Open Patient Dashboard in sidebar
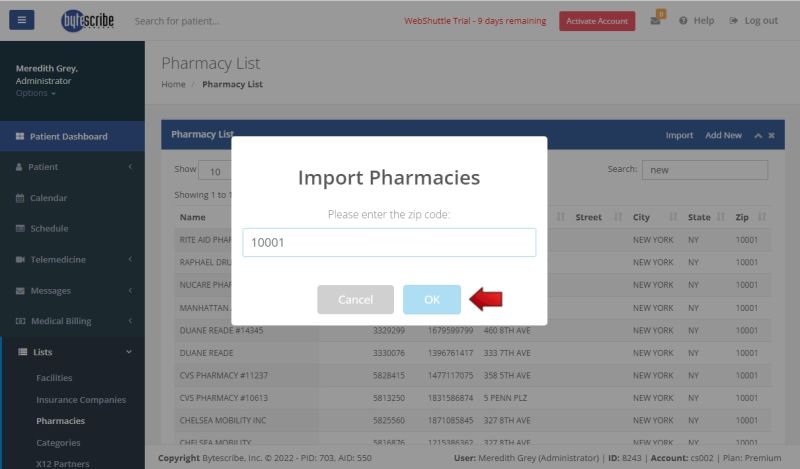Screen dimensions: 800x469 tap(68, 136)
